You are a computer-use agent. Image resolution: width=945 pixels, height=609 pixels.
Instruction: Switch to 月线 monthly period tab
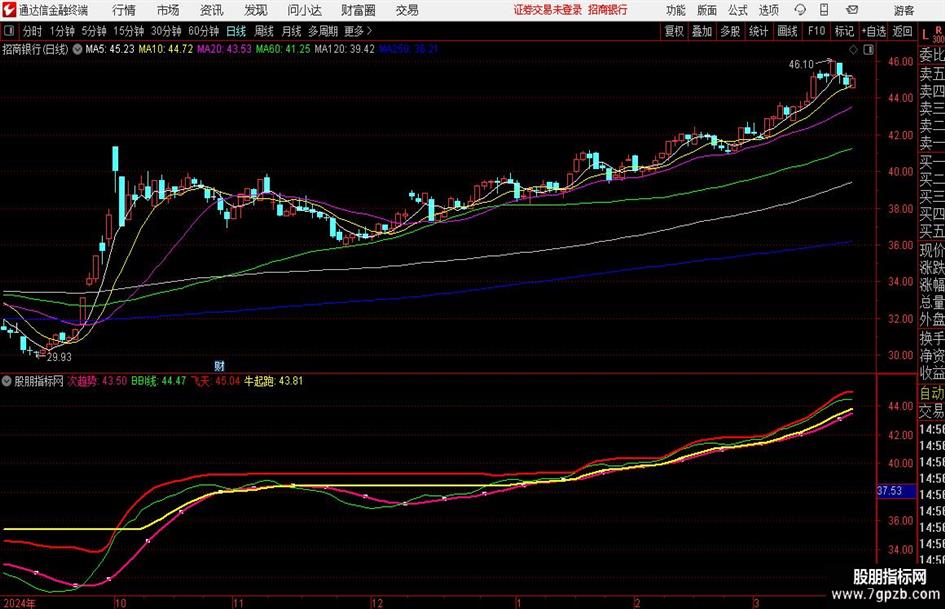291,31
